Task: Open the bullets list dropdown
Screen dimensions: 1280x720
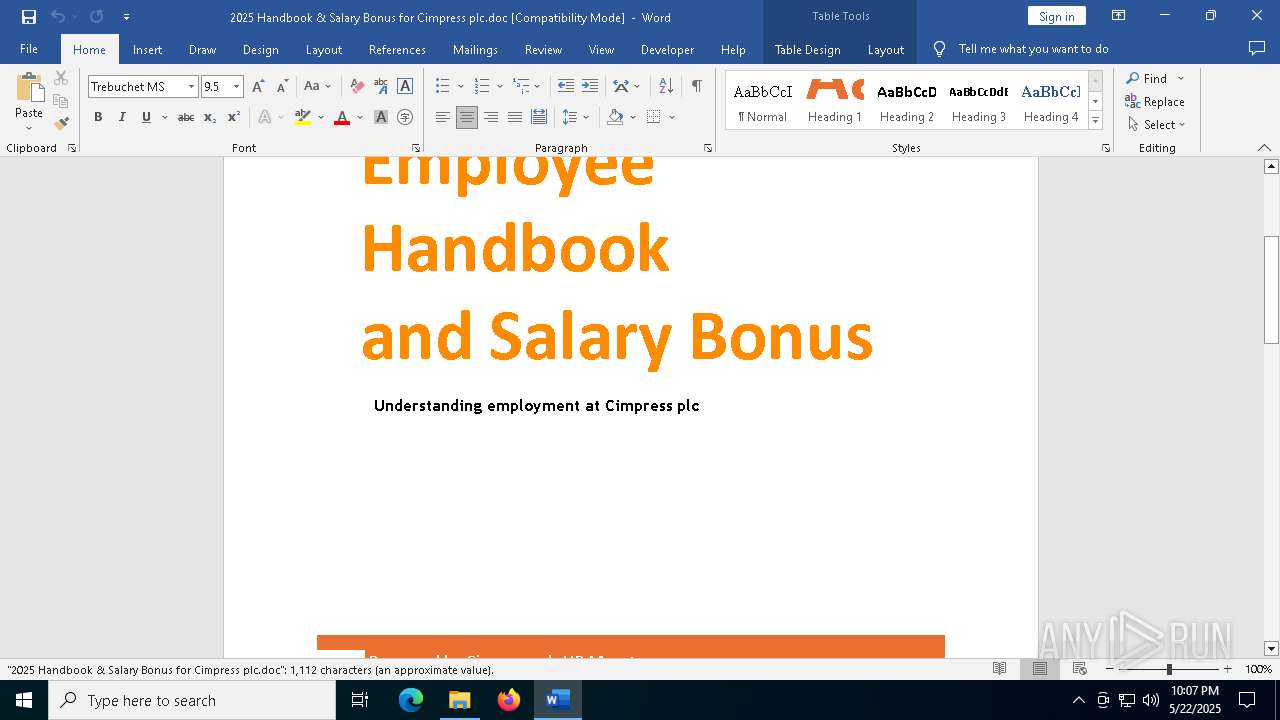Action: pos(460,87)
